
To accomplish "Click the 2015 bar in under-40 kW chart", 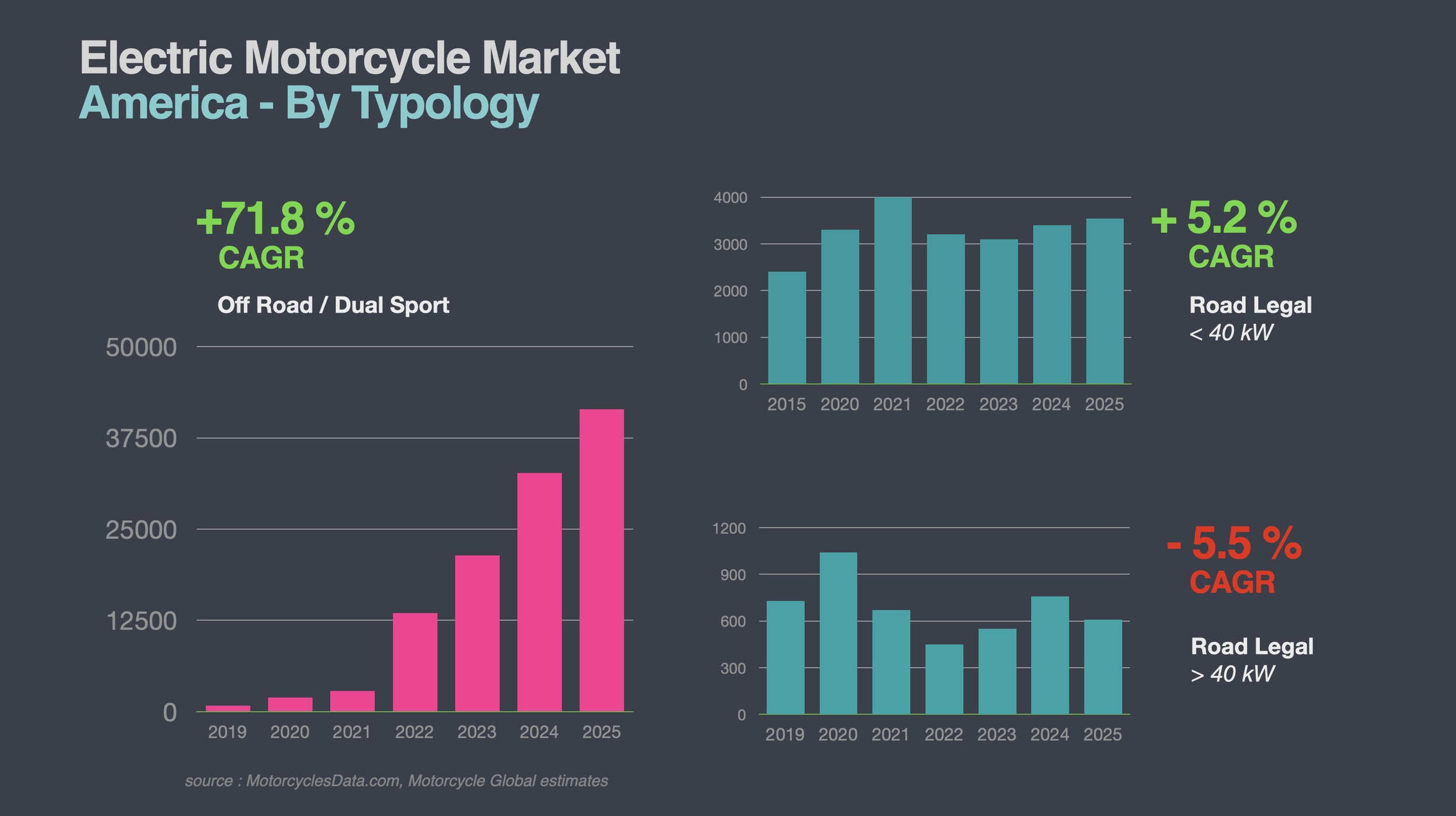I will tap(787, 327).
